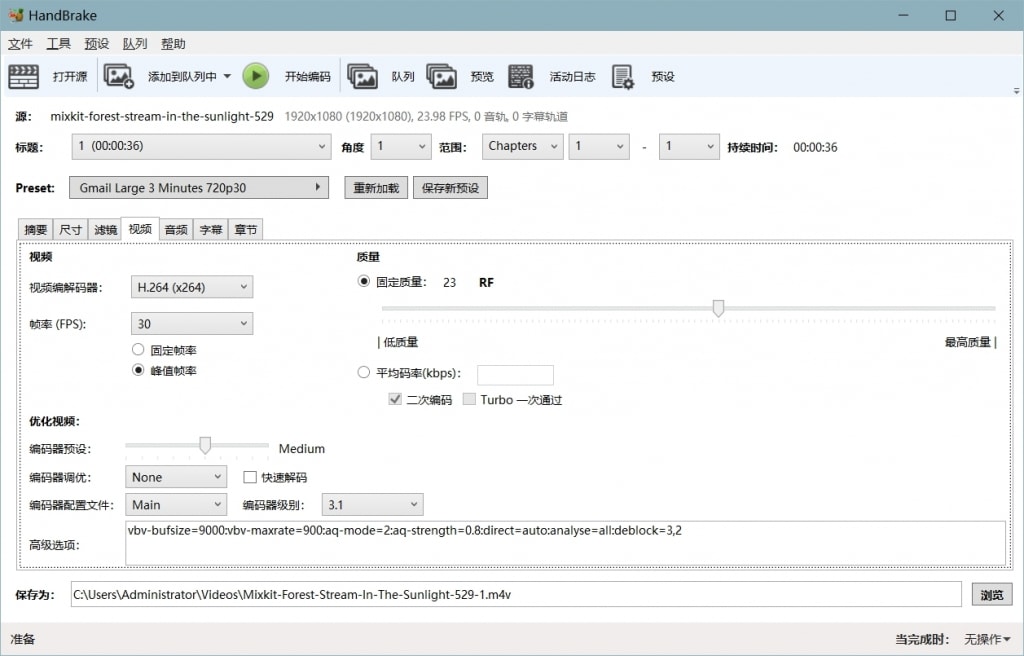Click the 浏览 button
Viewport: 1024px width, 656px height.
pos(992,595)
